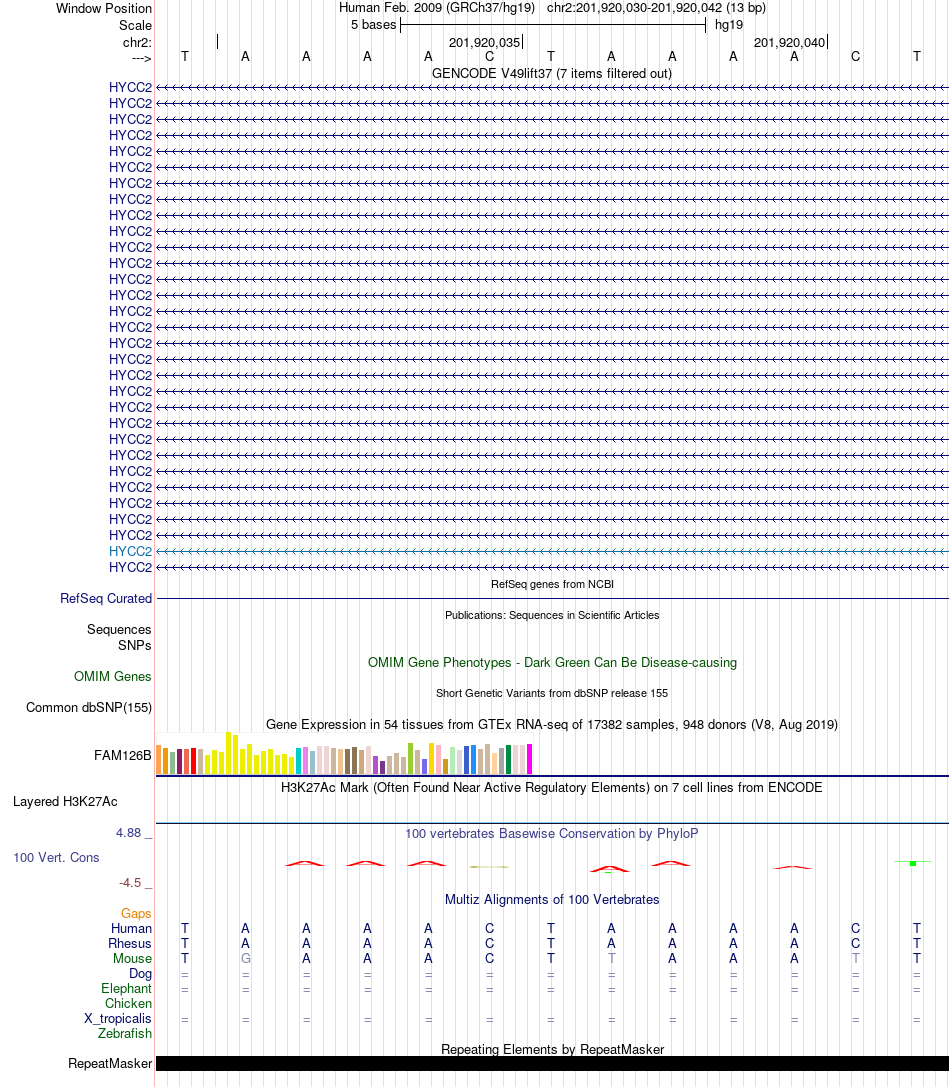Click the black RepeatMasker element bar
Viewport: 950px width, 1087px height.
[552, 1063]
